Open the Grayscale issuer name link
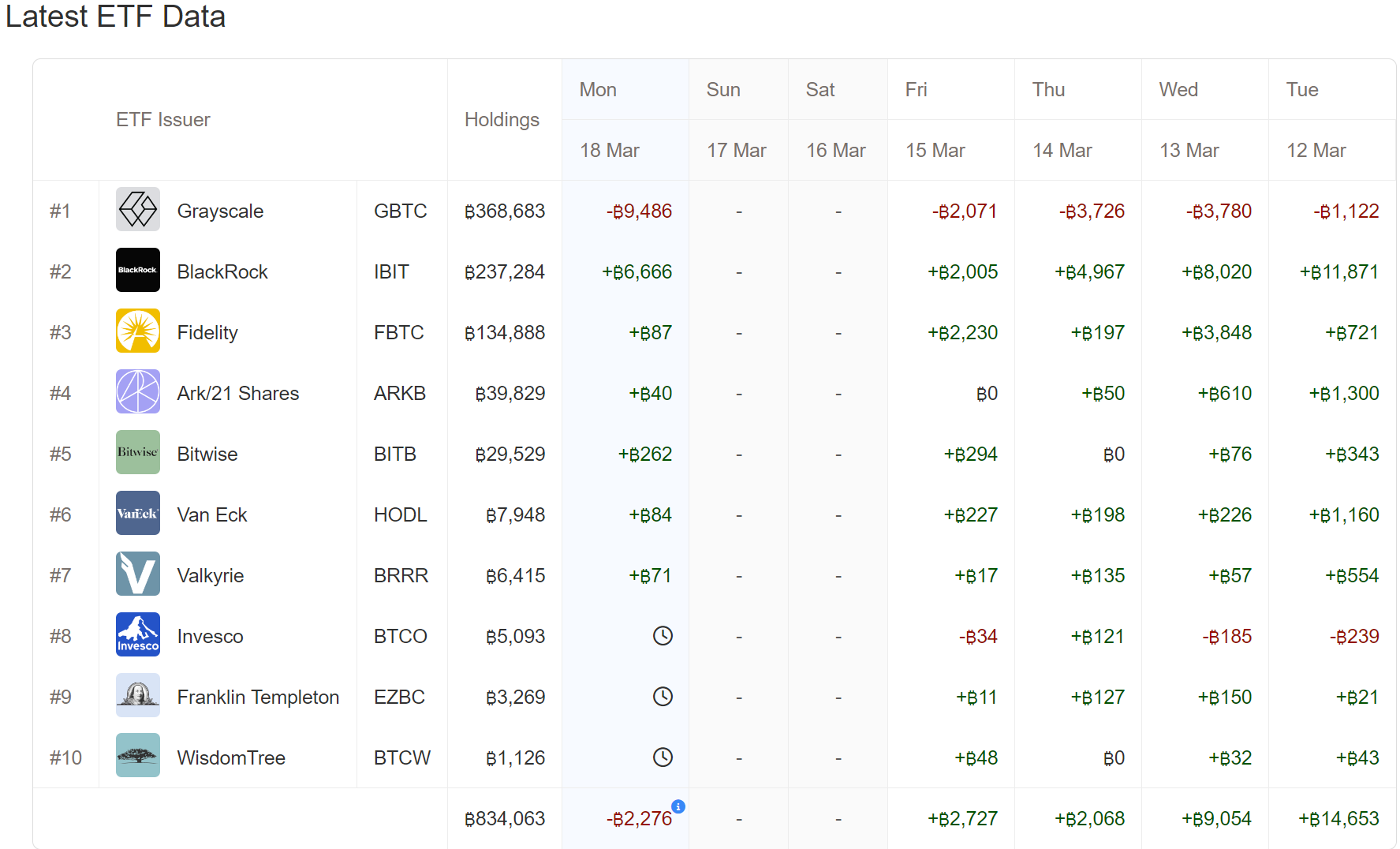 220,211
